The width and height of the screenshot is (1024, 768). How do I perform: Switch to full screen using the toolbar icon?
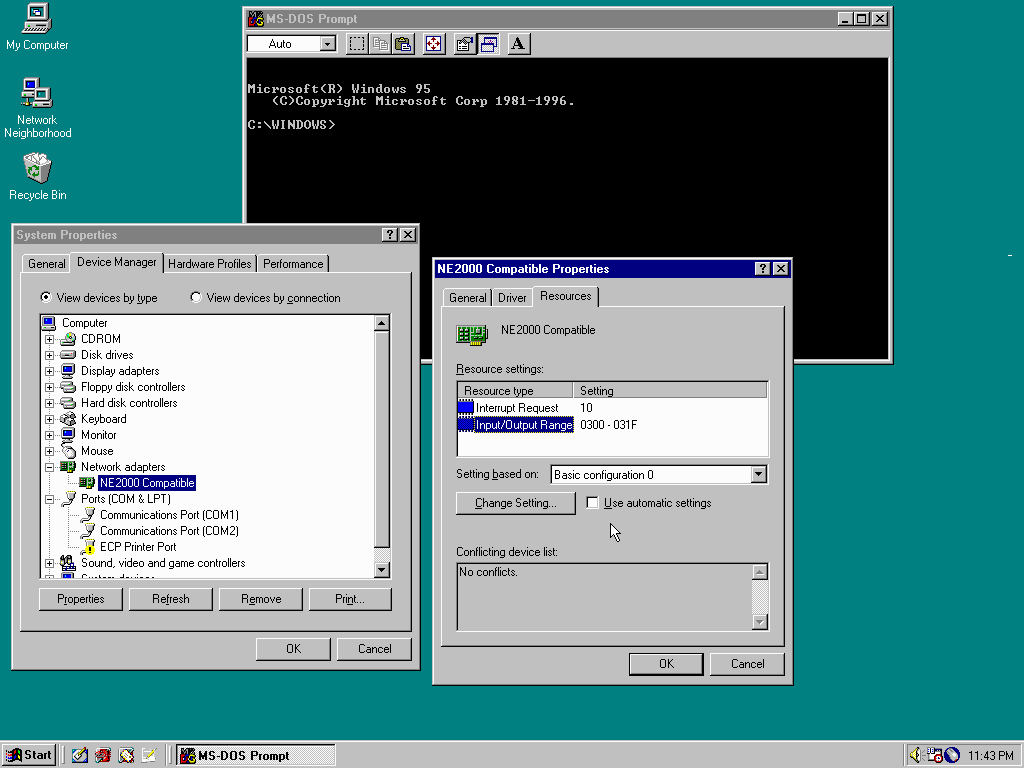434,43
